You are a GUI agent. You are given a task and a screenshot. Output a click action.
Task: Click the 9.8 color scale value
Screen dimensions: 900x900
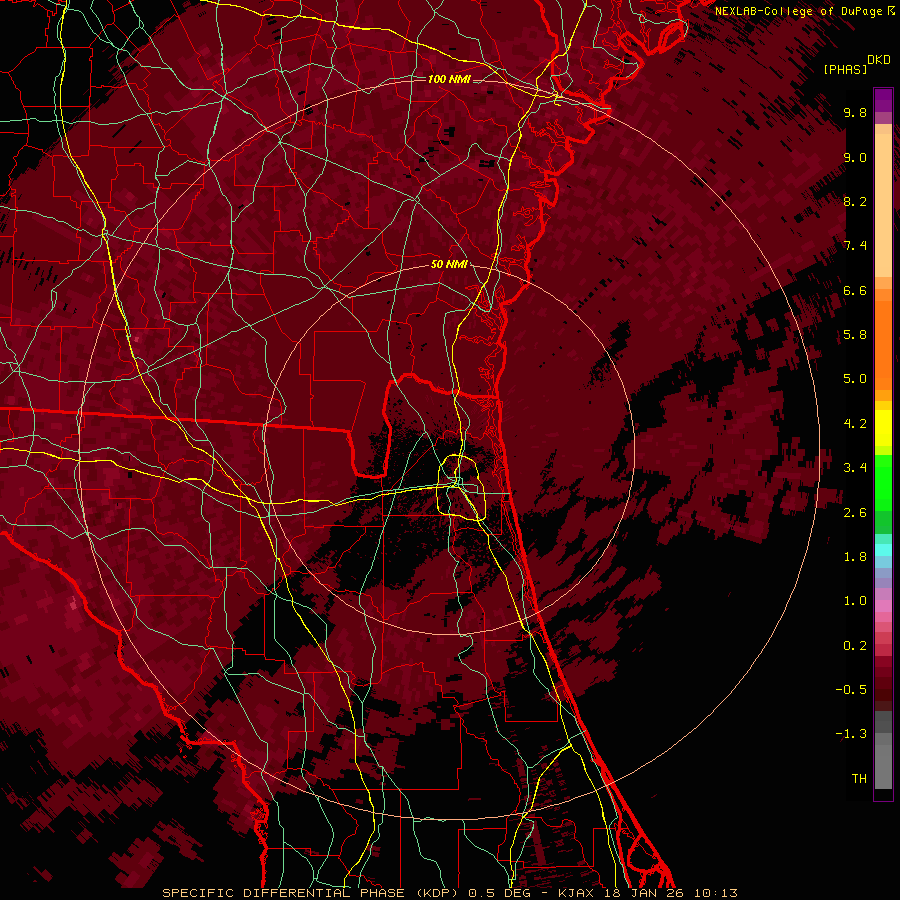click(855, 112)
